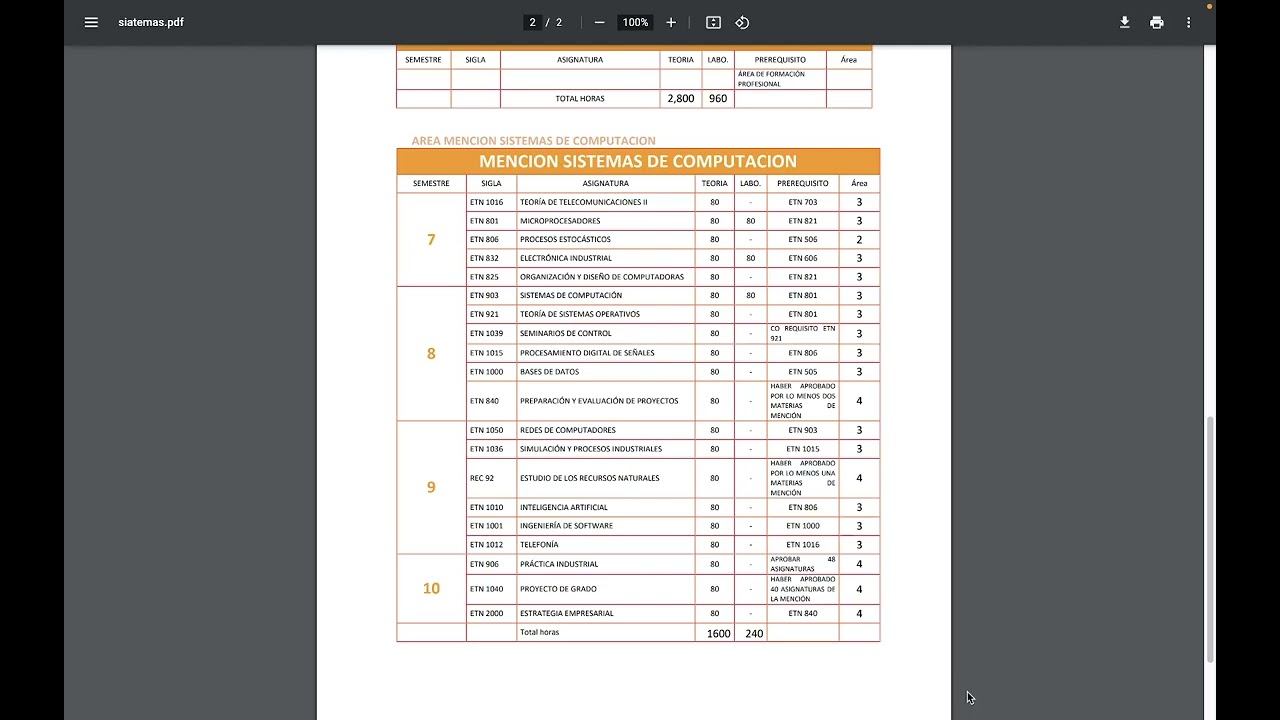Select the TELEFONÍA subject cell
This screenshot has width=1280, height=720.
coord(605,545)
